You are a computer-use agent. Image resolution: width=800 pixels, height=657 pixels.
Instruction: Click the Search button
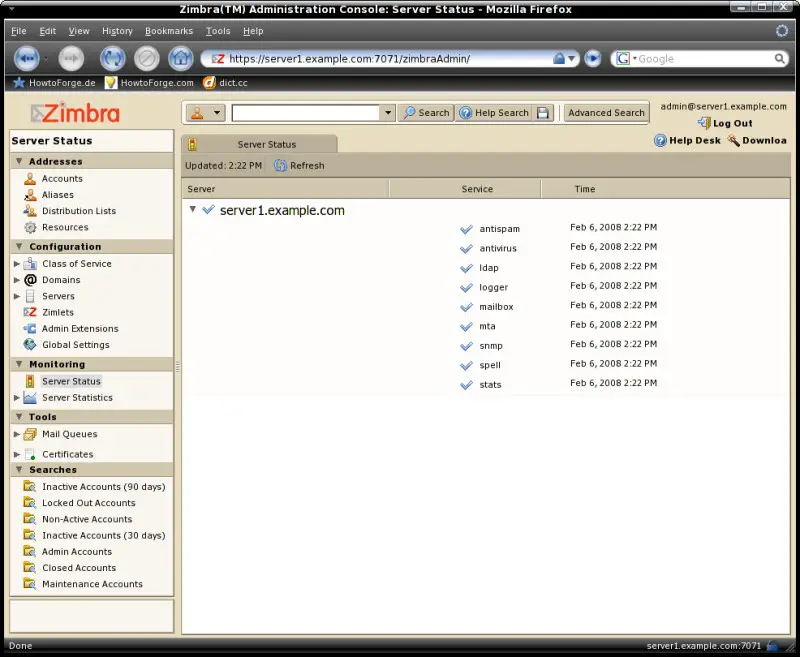click(426, 113)
